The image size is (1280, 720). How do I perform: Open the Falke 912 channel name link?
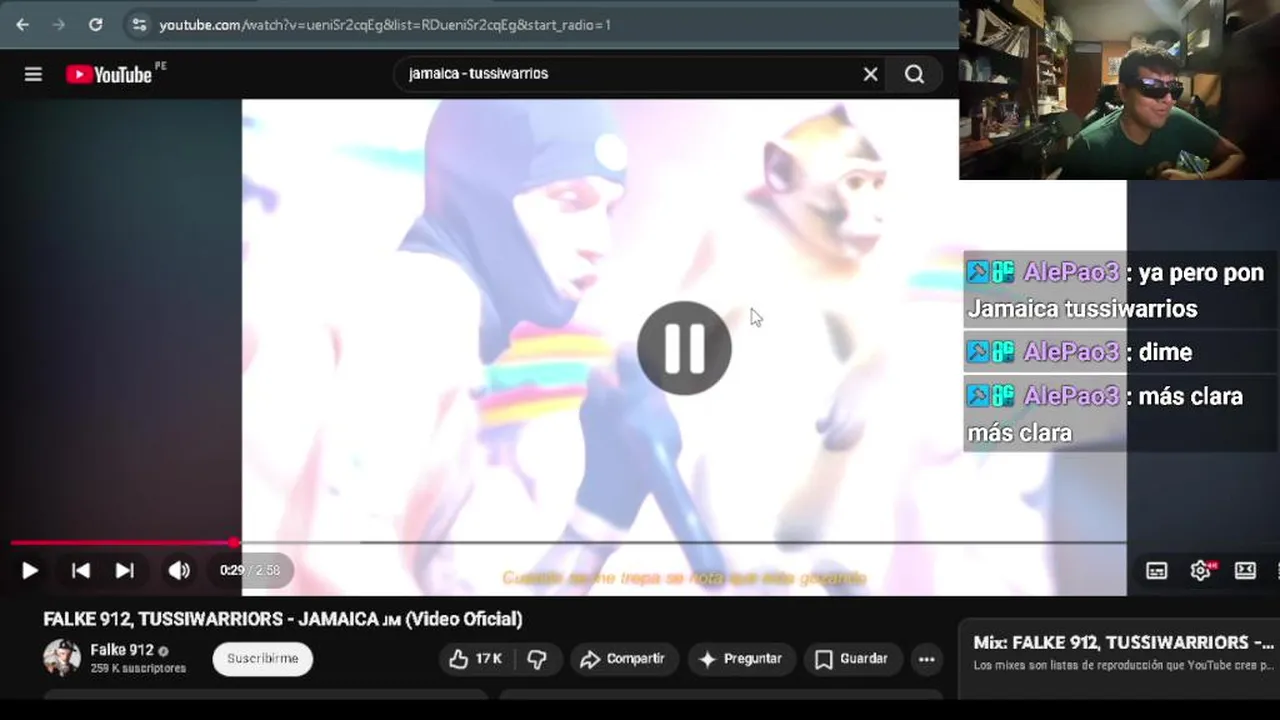[122, 650]
